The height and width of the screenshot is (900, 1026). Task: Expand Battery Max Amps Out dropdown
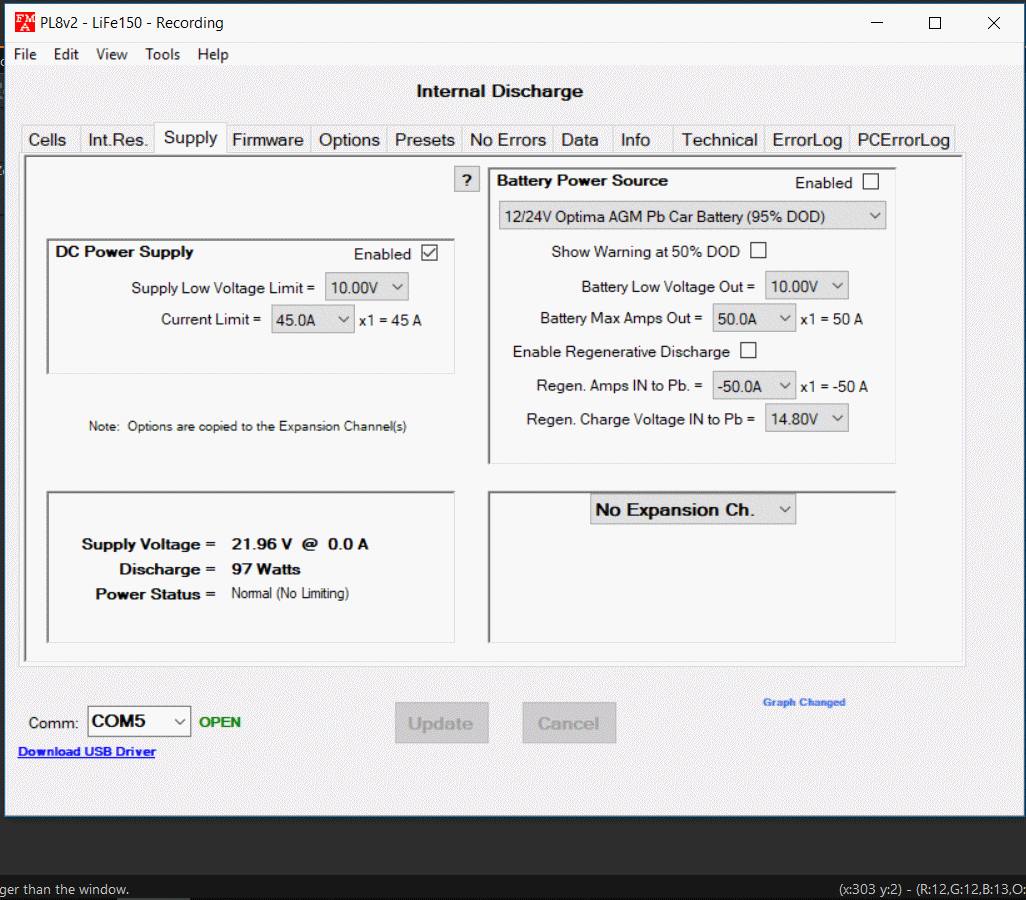pos(753,319)
